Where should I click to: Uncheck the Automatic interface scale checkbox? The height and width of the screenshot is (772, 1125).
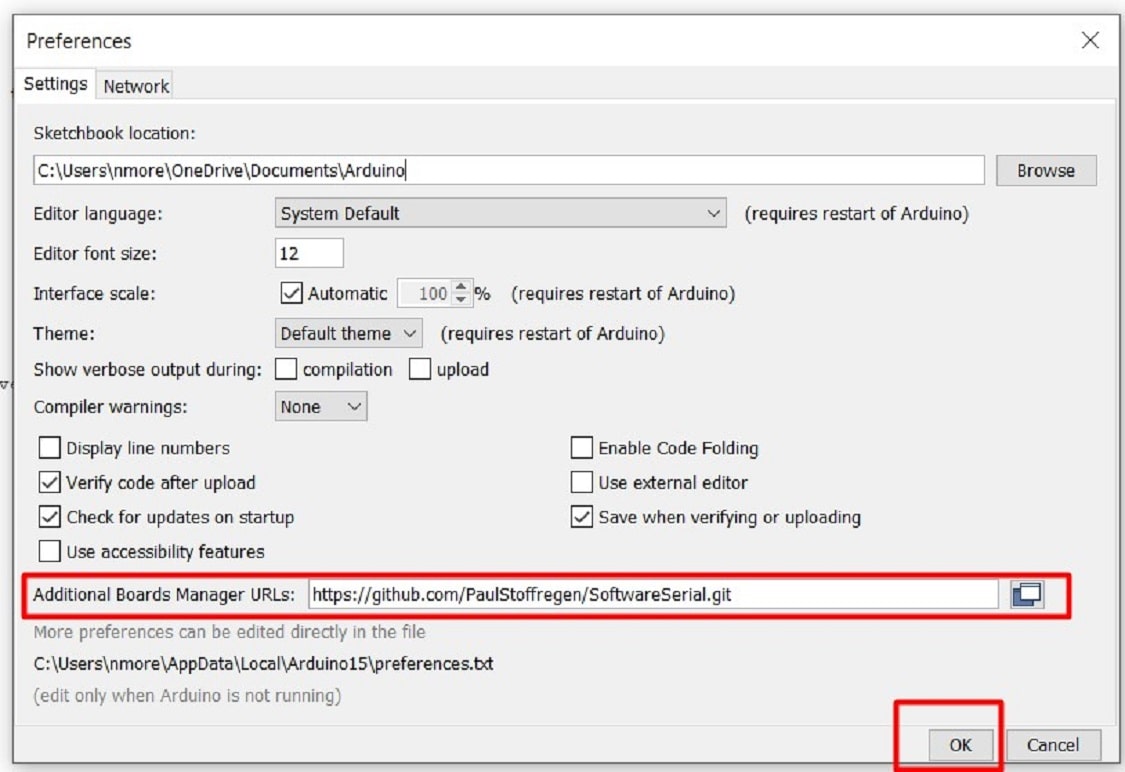291,293
